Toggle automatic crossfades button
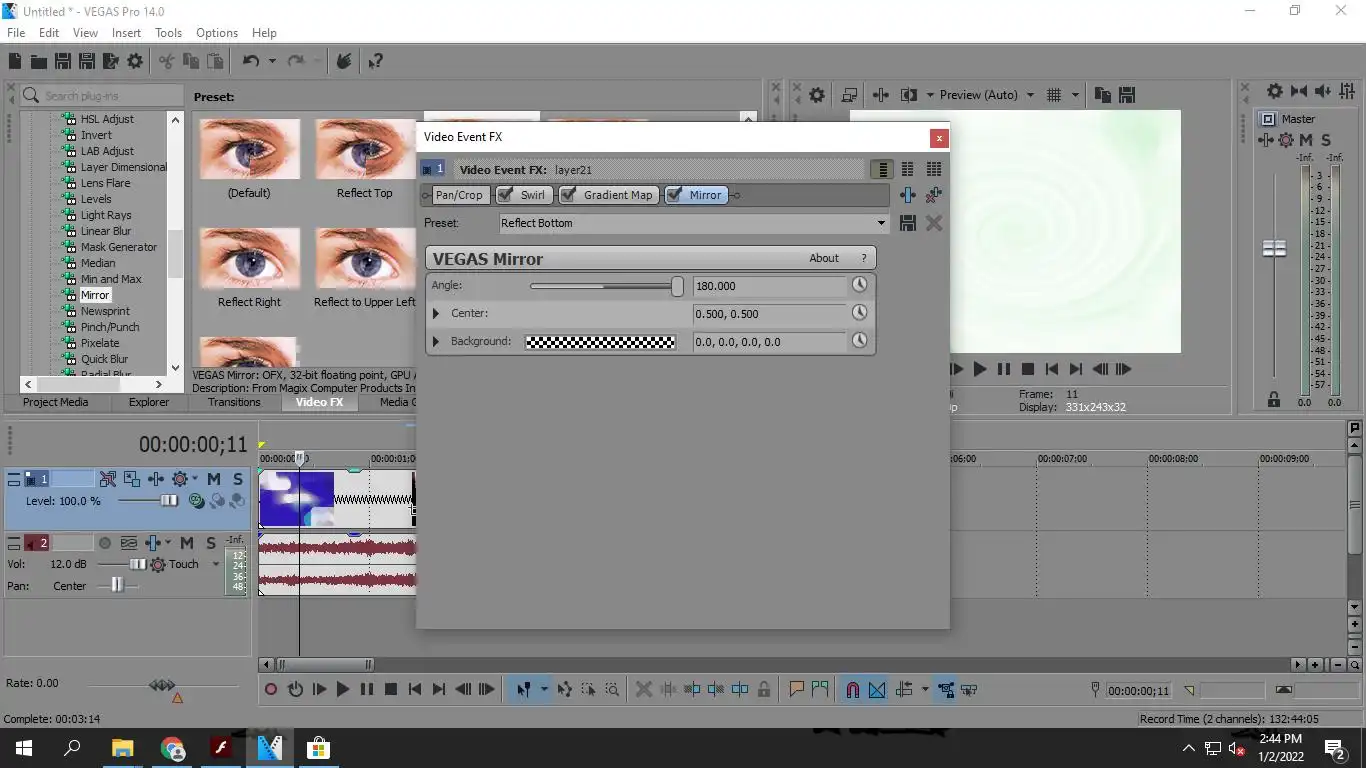 point(877,689)
